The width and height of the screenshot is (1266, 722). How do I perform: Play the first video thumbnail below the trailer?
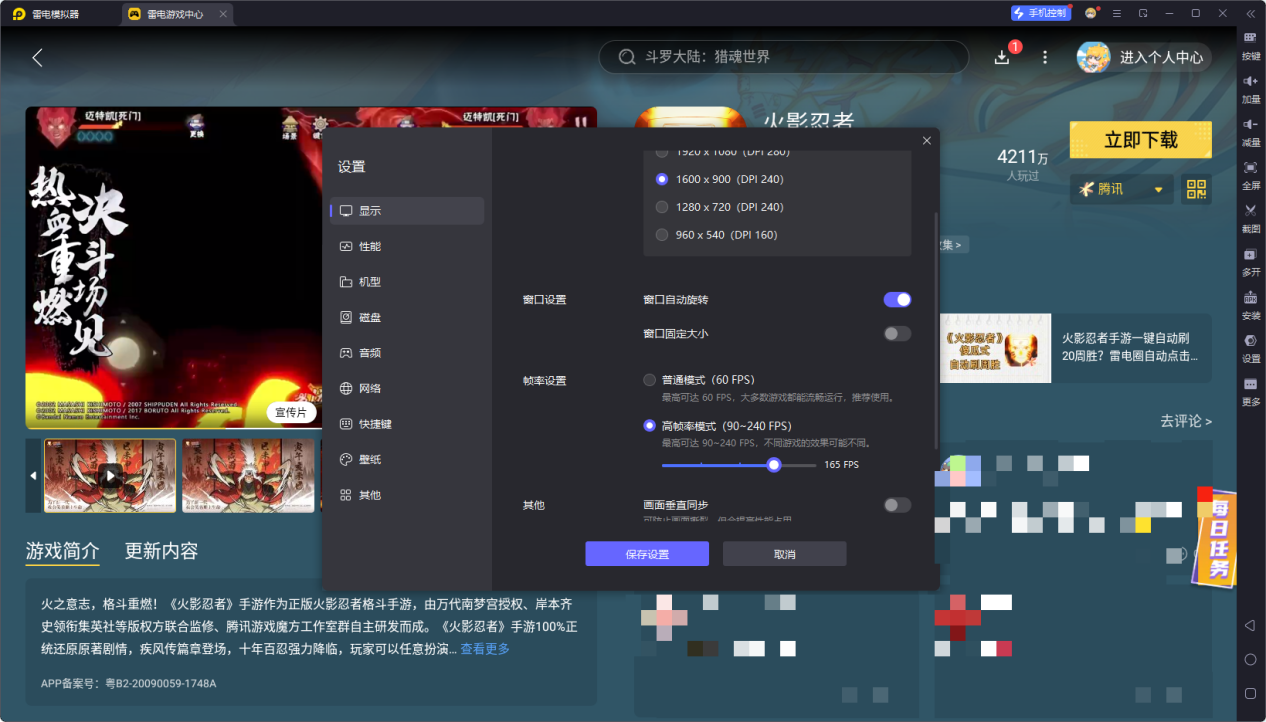[x=110, y=475]
